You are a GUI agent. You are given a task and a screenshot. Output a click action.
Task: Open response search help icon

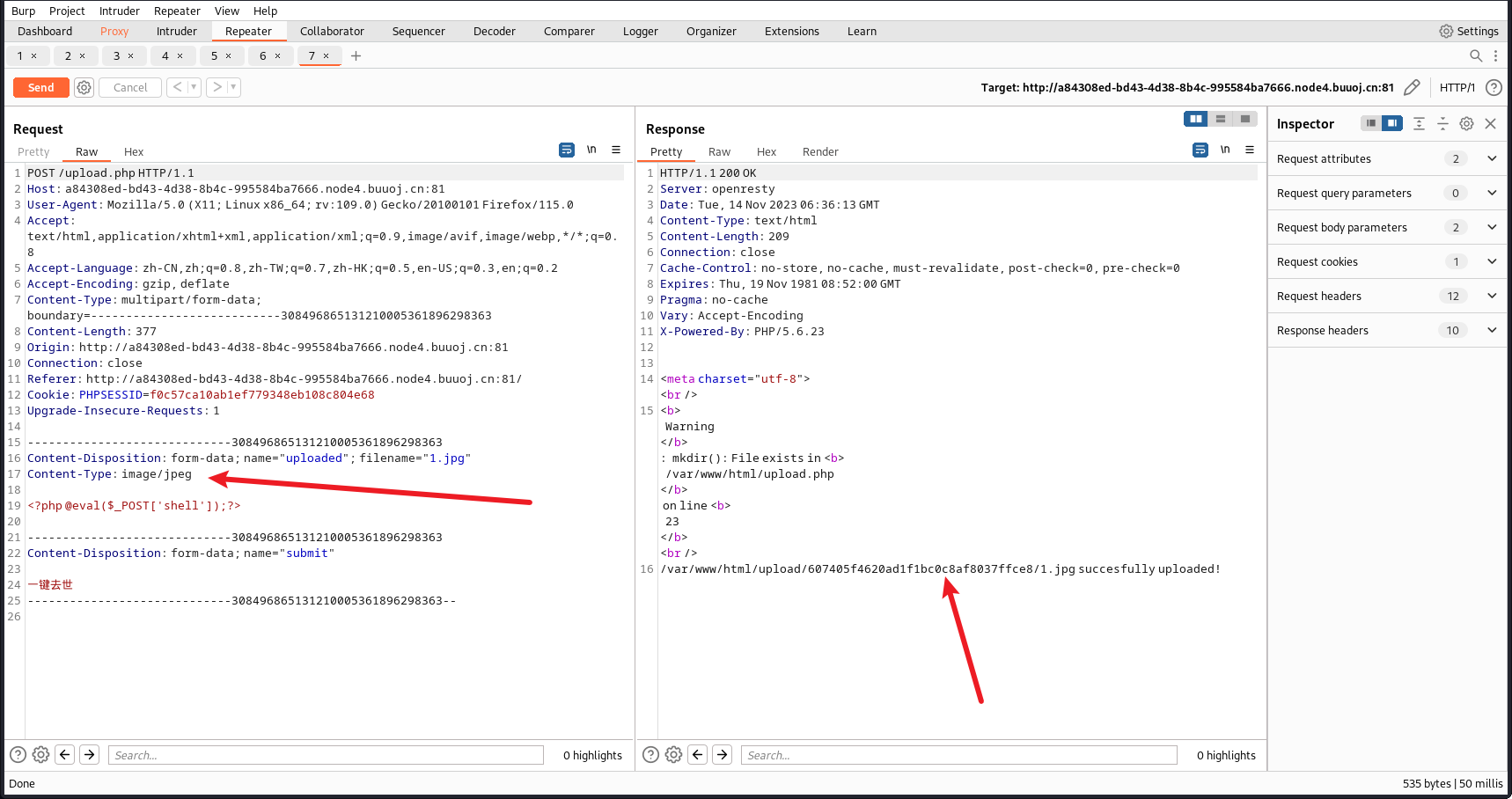(x=650, y=754)
